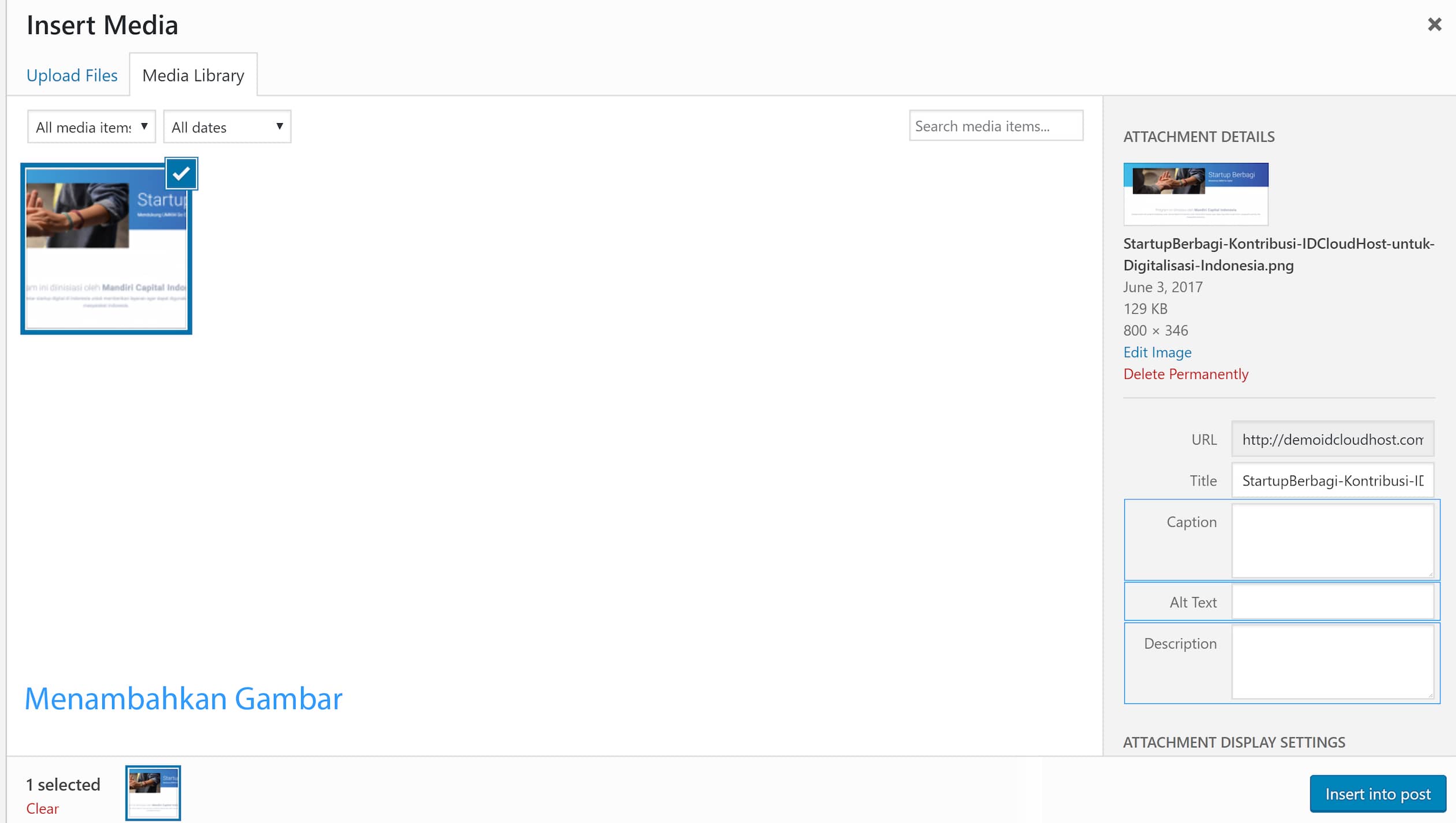Switch to the Upload Files tab
Image resolution: width=1456 pixels, height=823 pixels.
(x=72, y=75)
